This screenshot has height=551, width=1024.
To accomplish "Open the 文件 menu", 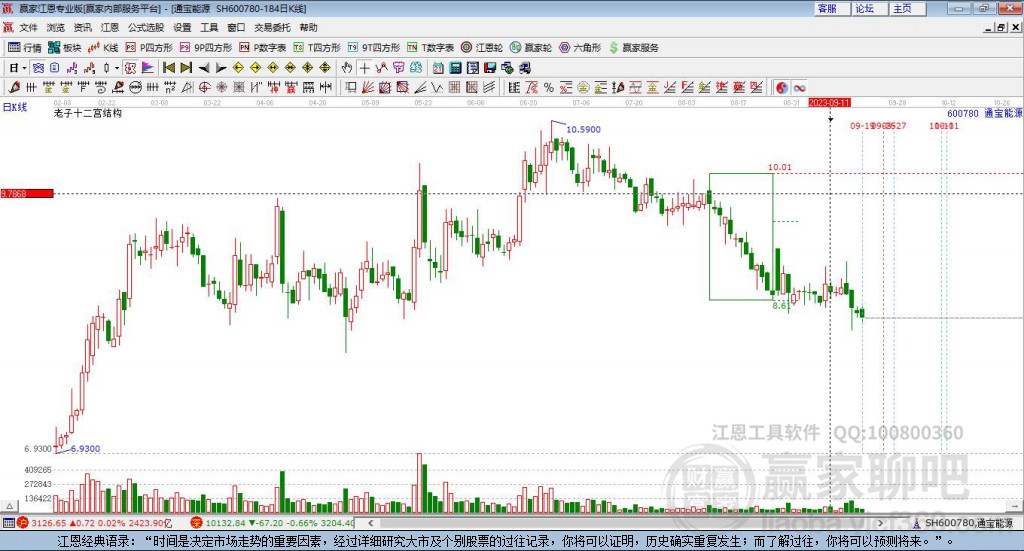I will click(28, 27).
